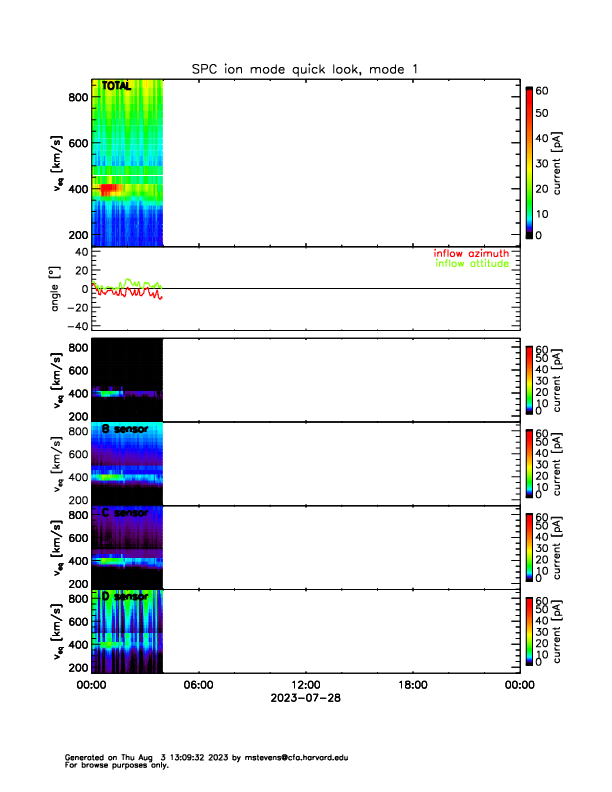Select the 'inflow azimuth' legend entry
Image resolution: width=612 pixels, height=792 pixels.
pyautogui.click(x=471, y=254)
